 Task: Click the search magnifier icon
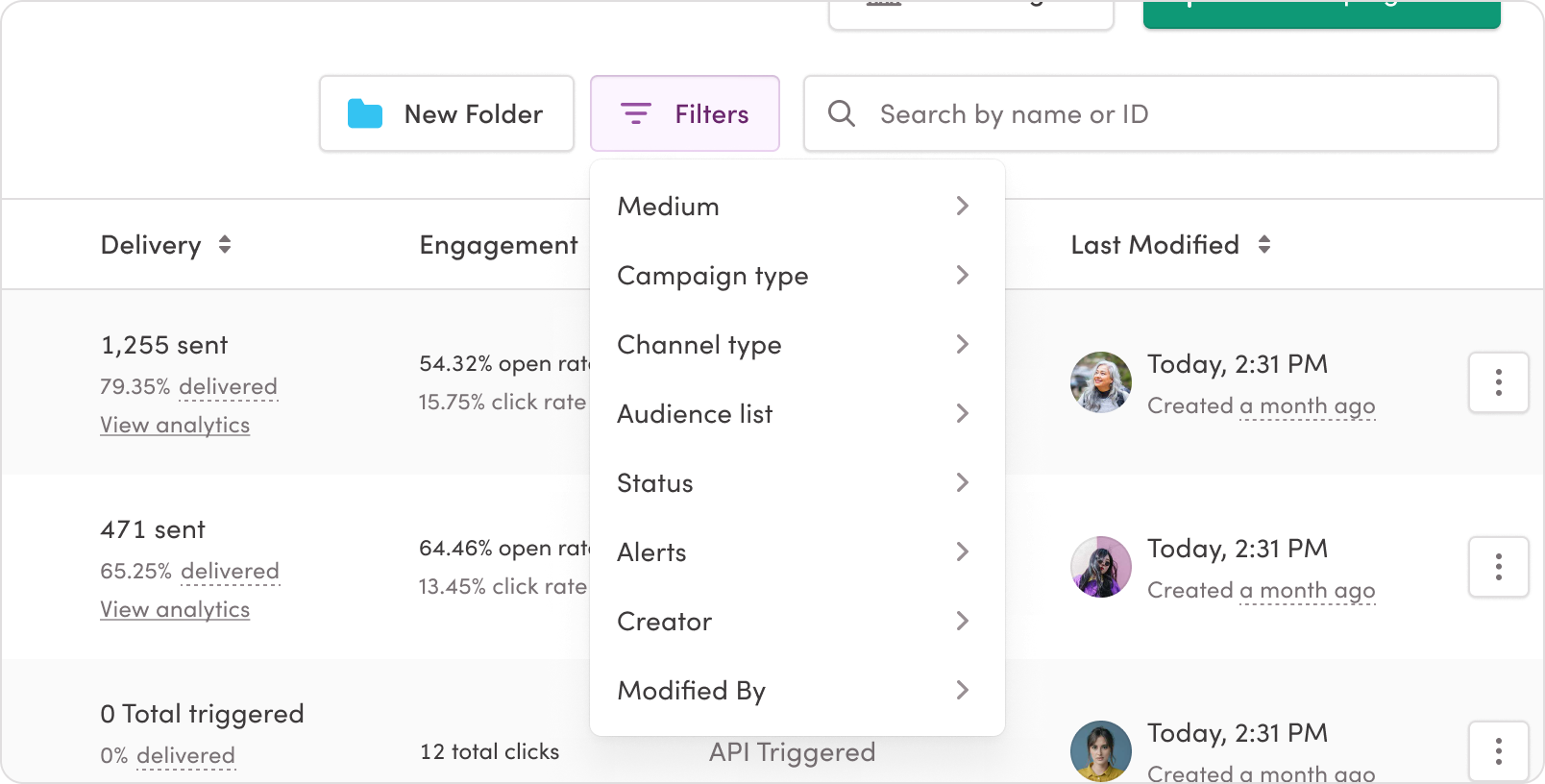842,114
